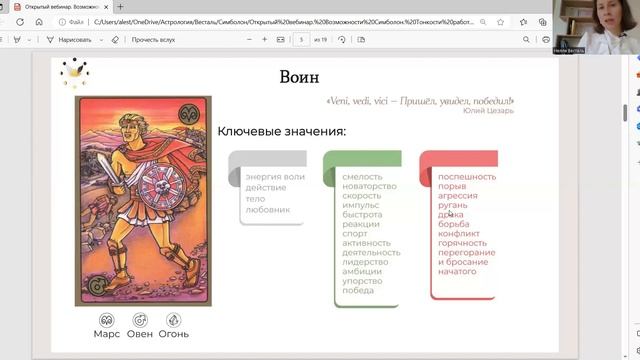This screenshot has height=360, width=640.
Task: Click the slide's logo in the corner
Action: pyautogui.click(x=75, y=73)
